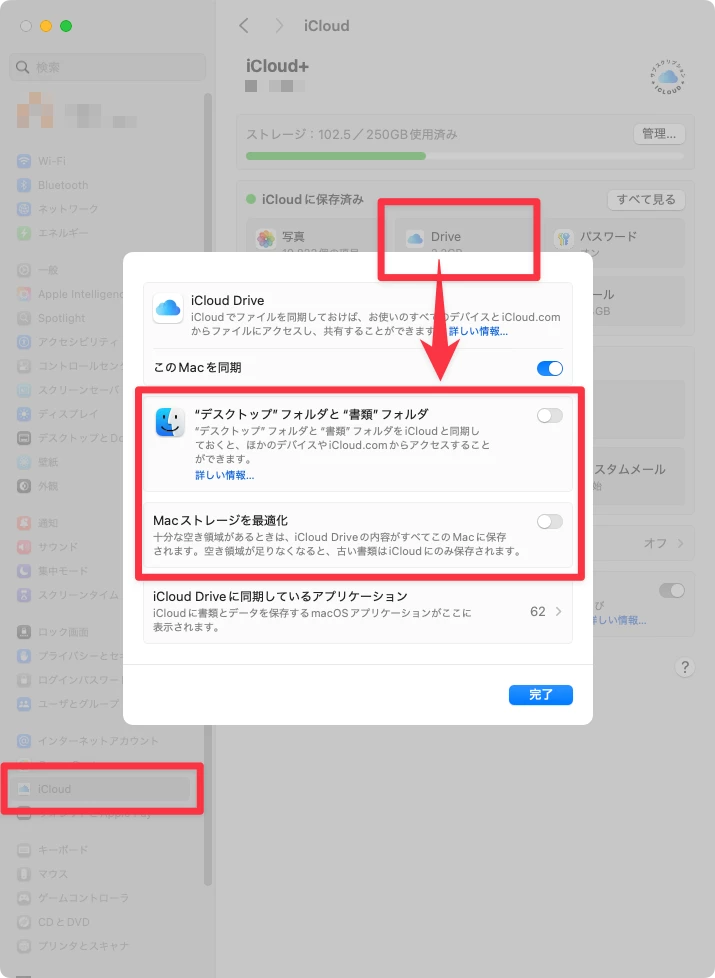Select エネルギー in the sidebar
This screenshot has width=715, height=978.
pos(52,233)
